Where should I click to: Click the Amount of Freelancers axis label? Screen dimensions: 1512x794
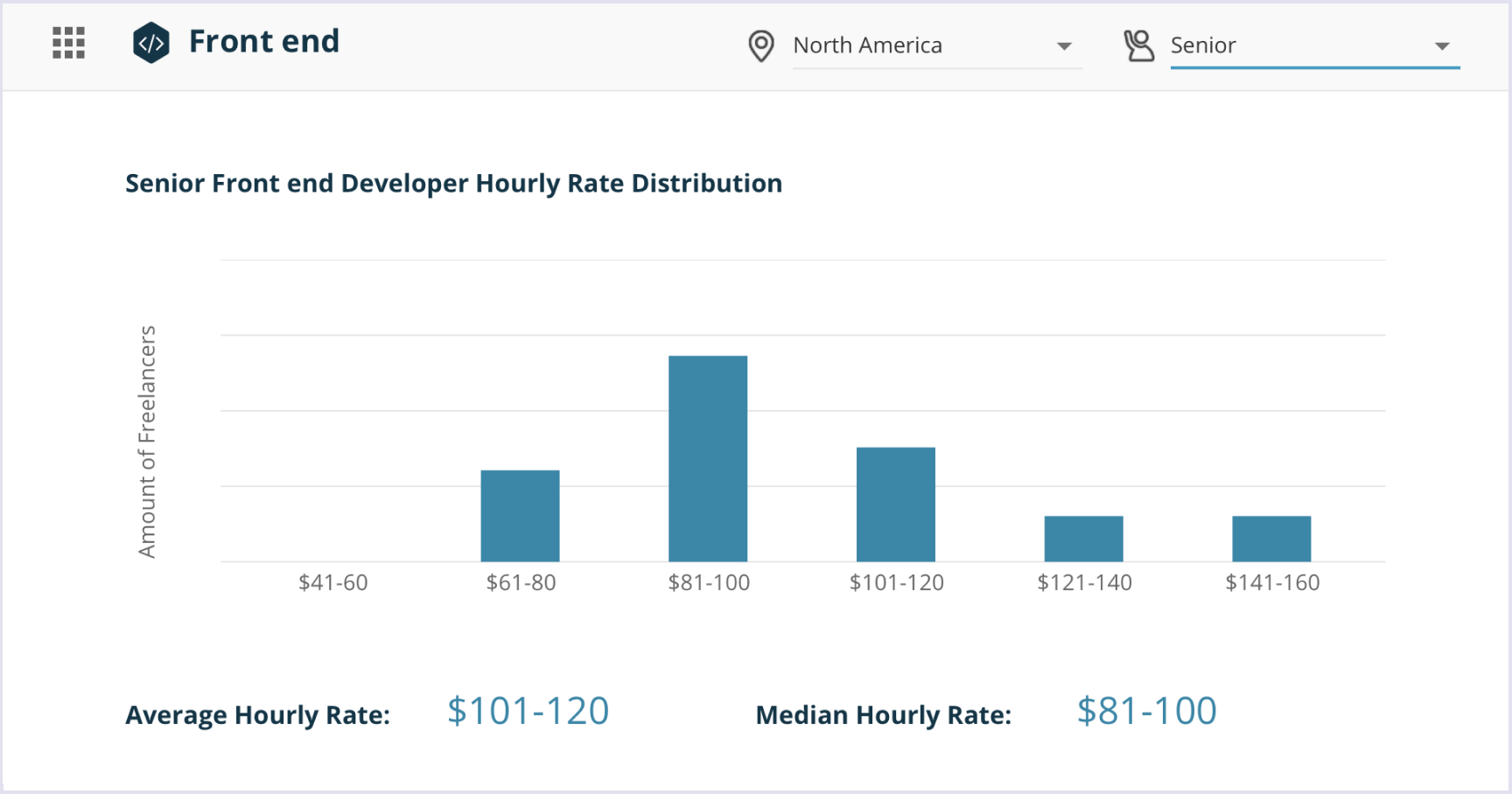coord(149,441)
